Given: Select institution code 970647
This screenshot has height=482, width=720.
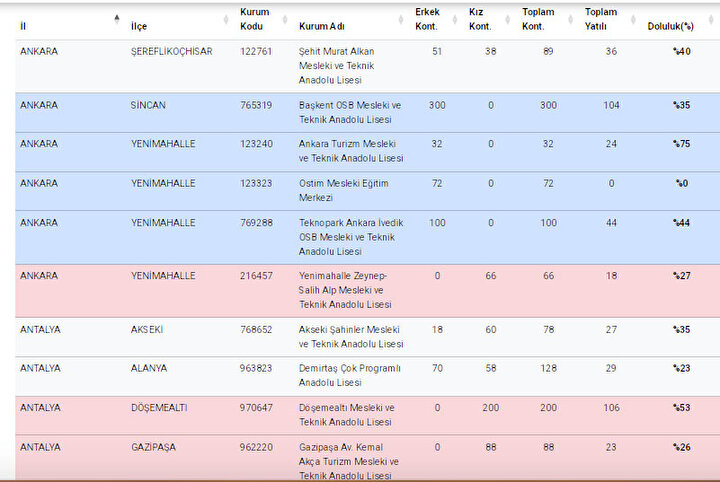Looking at the screenshot, I should coord(256,408).
